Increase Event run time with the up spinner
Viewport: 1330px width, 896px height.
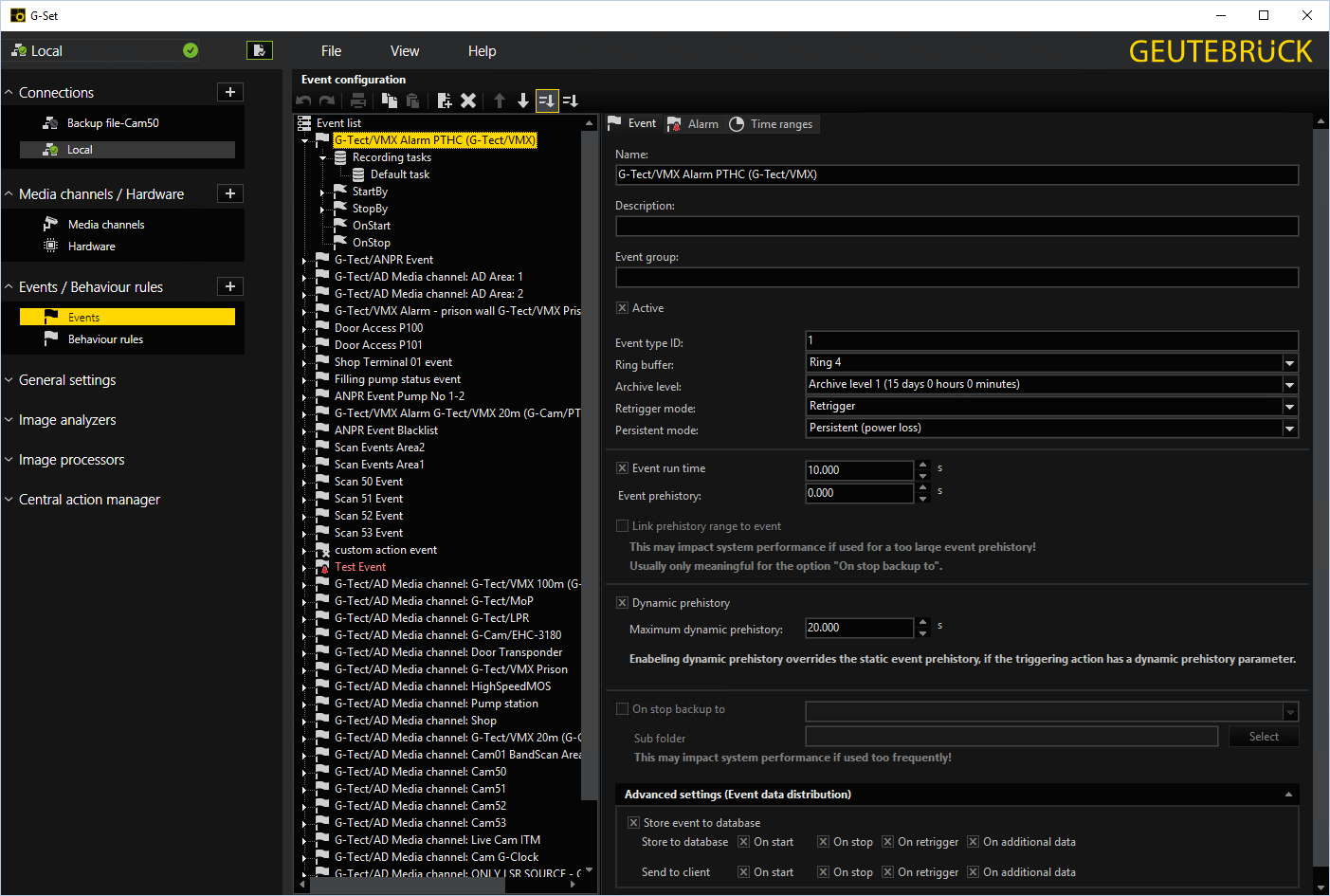click(923, 465)
